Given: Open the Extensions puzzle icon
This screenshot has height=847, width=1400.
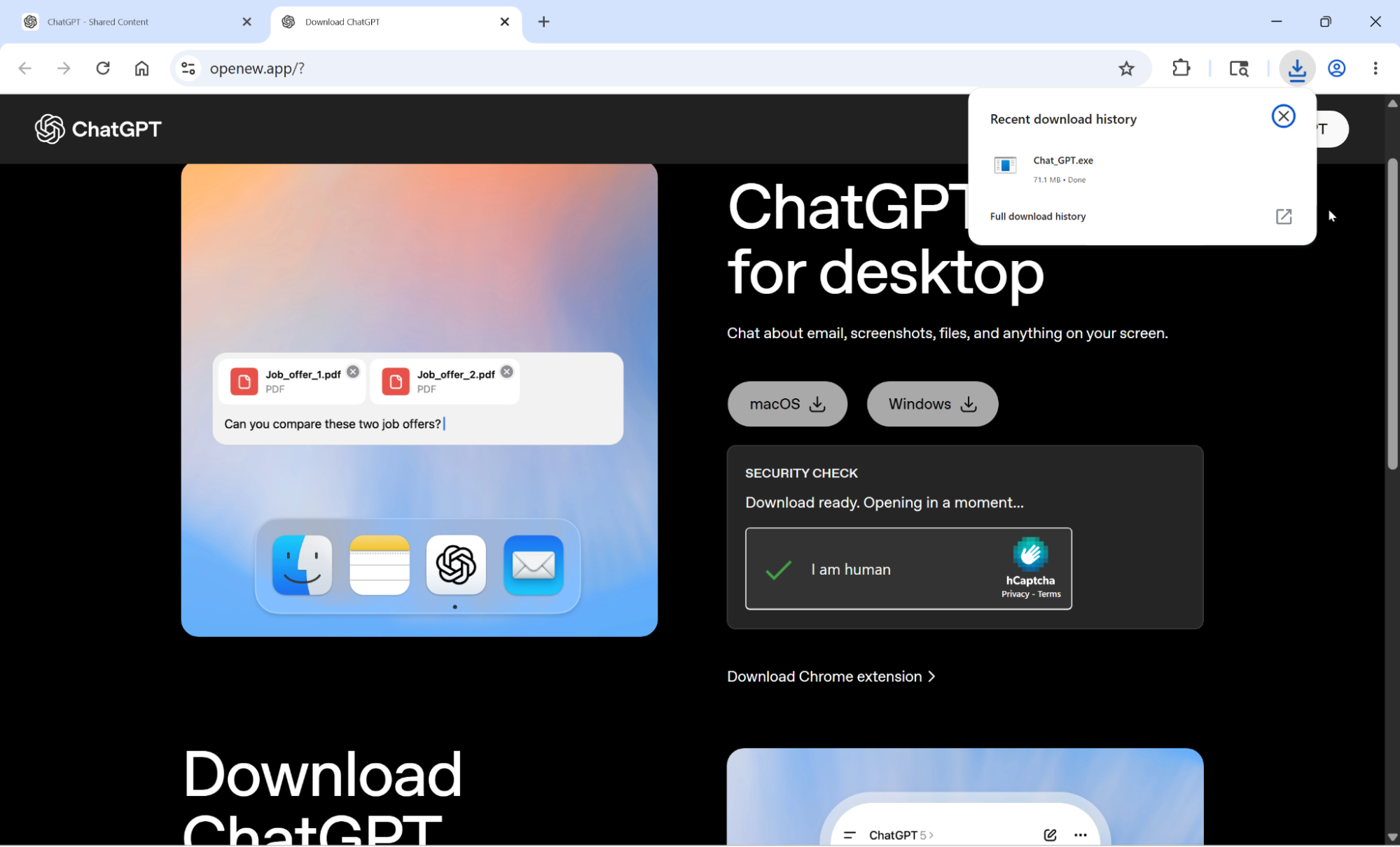Looking at the screenshot, I should coord(1181,68).
